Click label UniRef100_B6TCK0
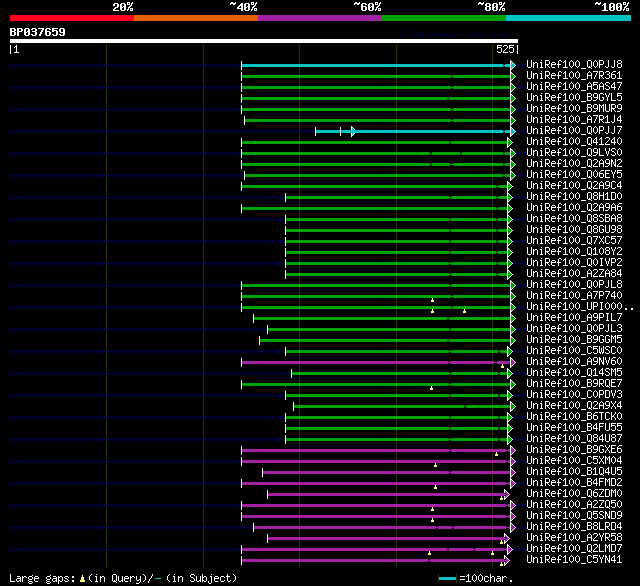 point(574,417)
